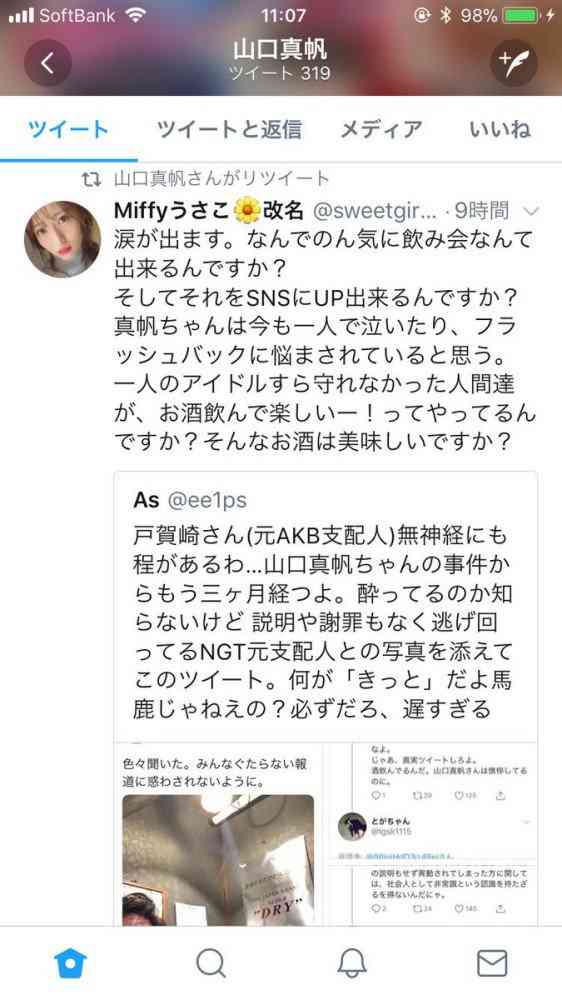Switch to ツイートと返信 tab
This screenshot has height=1000, width=562.
pyautogui.click(x=229, y=129)
